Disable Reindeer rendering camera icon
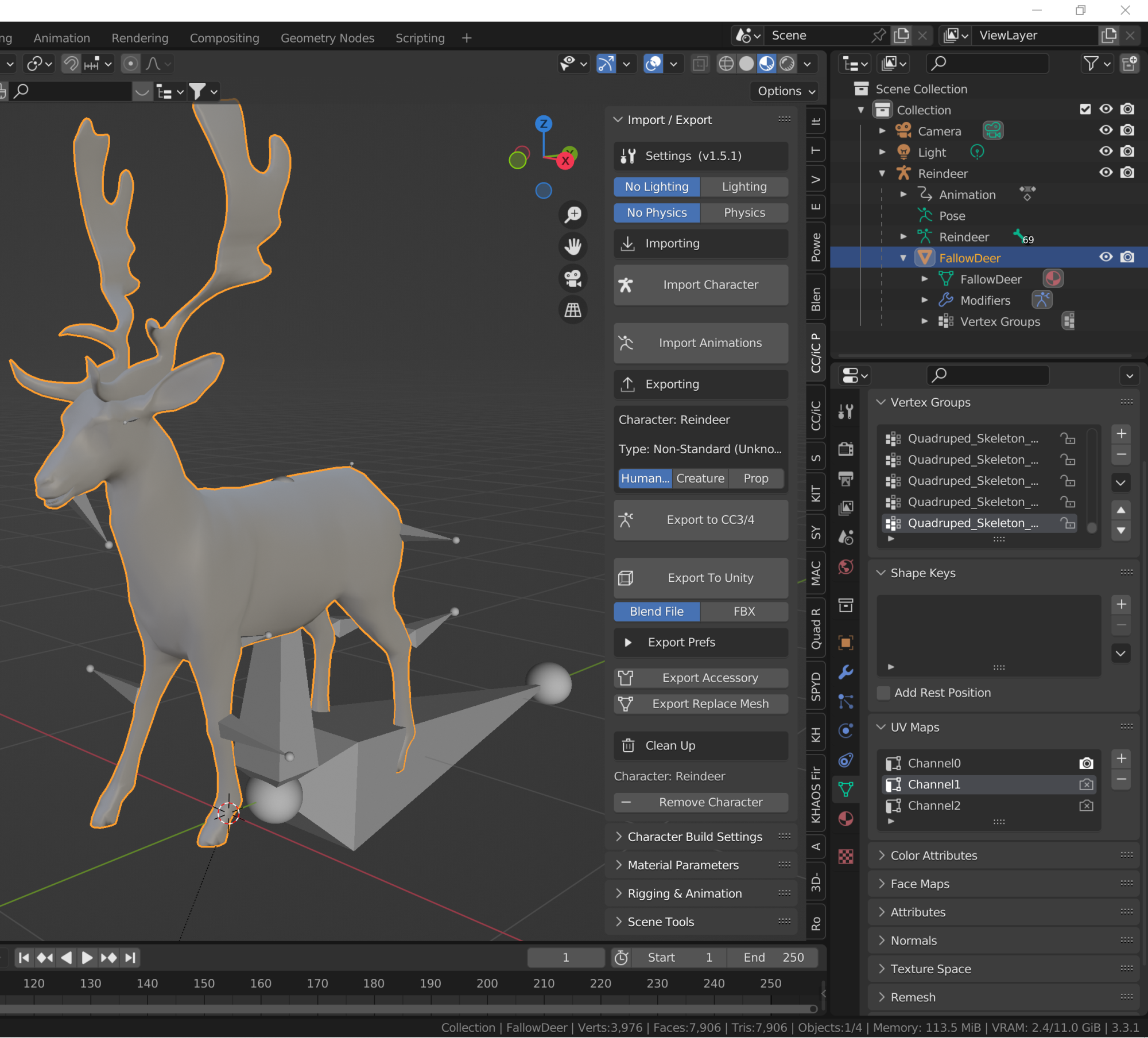Viewport: 1148px width, 1038px height. (1127, 173)
